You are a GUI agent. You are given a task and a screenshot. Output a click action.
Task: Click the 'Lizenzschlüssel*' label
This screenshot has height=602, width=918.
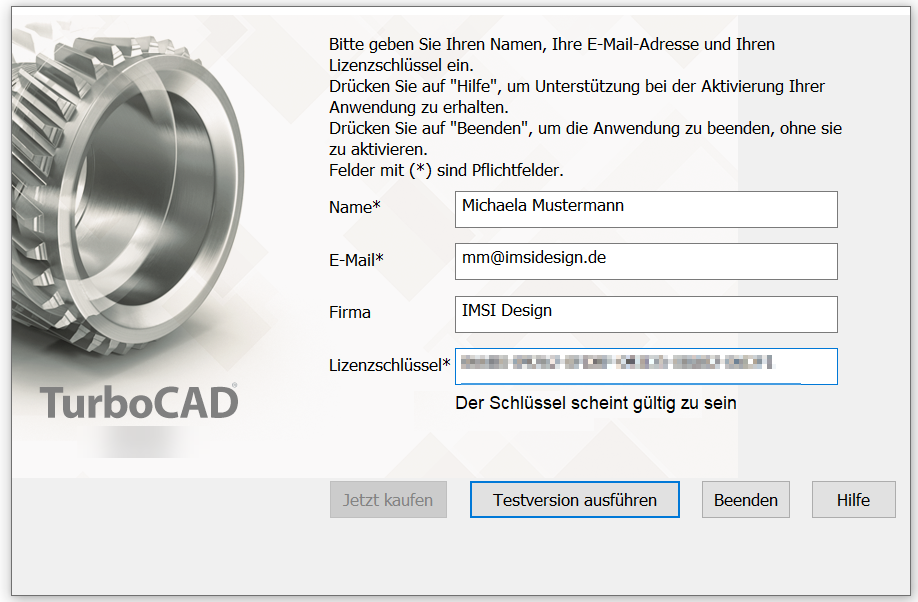point(389,365)
